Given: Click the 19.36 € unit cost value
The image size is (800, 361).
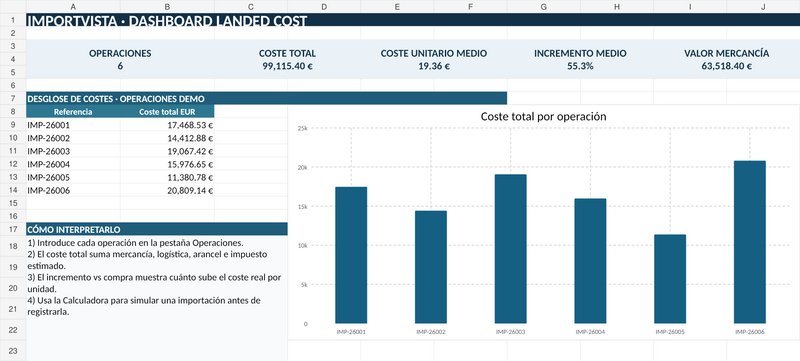Looking at the screenshot, I should pyautogui.click(x=434, y=66).
